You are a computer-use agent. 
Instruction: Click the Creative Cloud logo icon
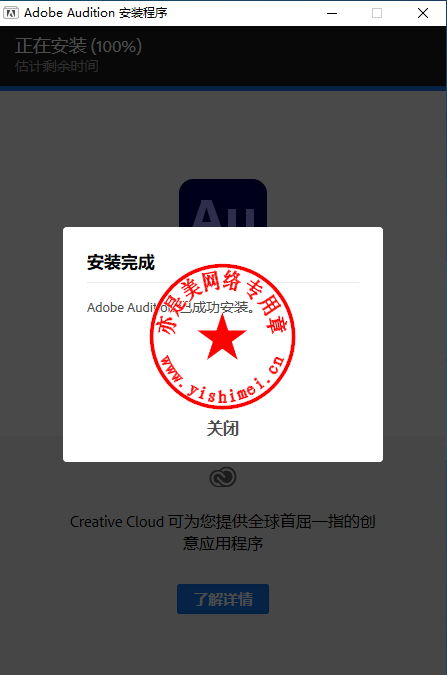(223, 477)
